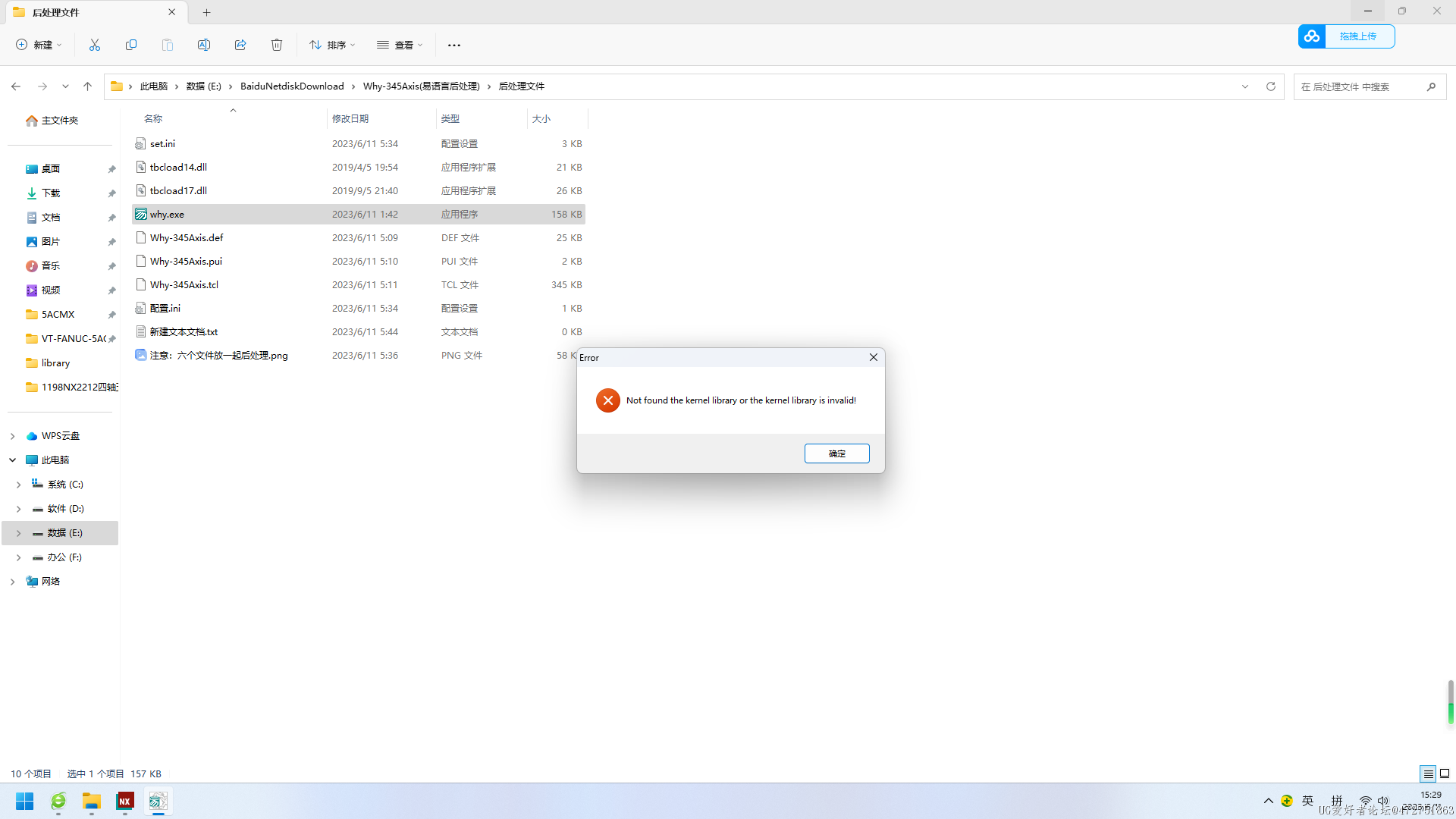Collapse the 此电脑 tree node

(12, 460)
